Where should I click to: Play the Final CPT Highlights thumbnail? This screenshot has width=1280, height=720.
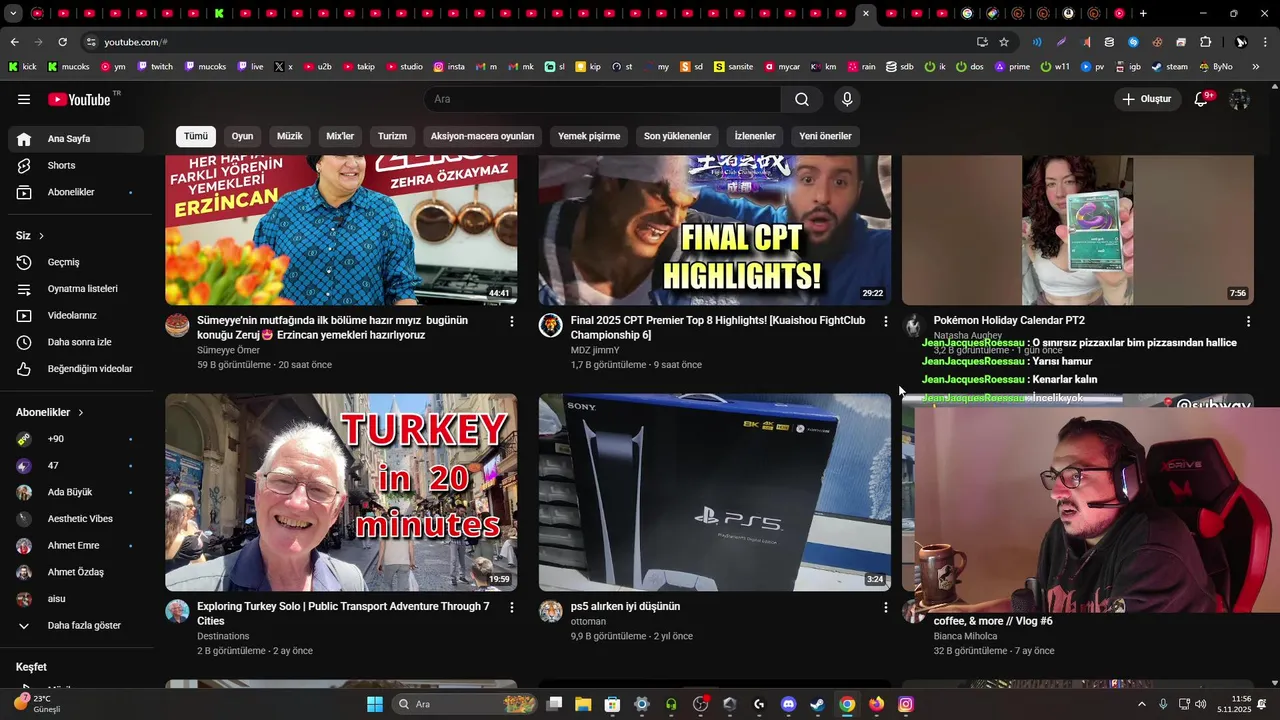point(715,230)
